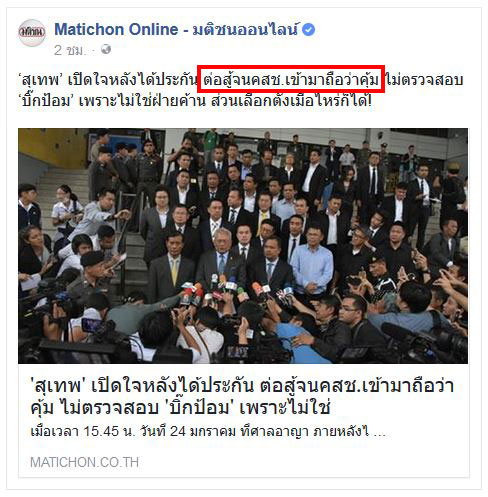This screenshot has width=488, height=497.
Task: Open the MATICHON.CO.TH source link
Action: (84, 462)
